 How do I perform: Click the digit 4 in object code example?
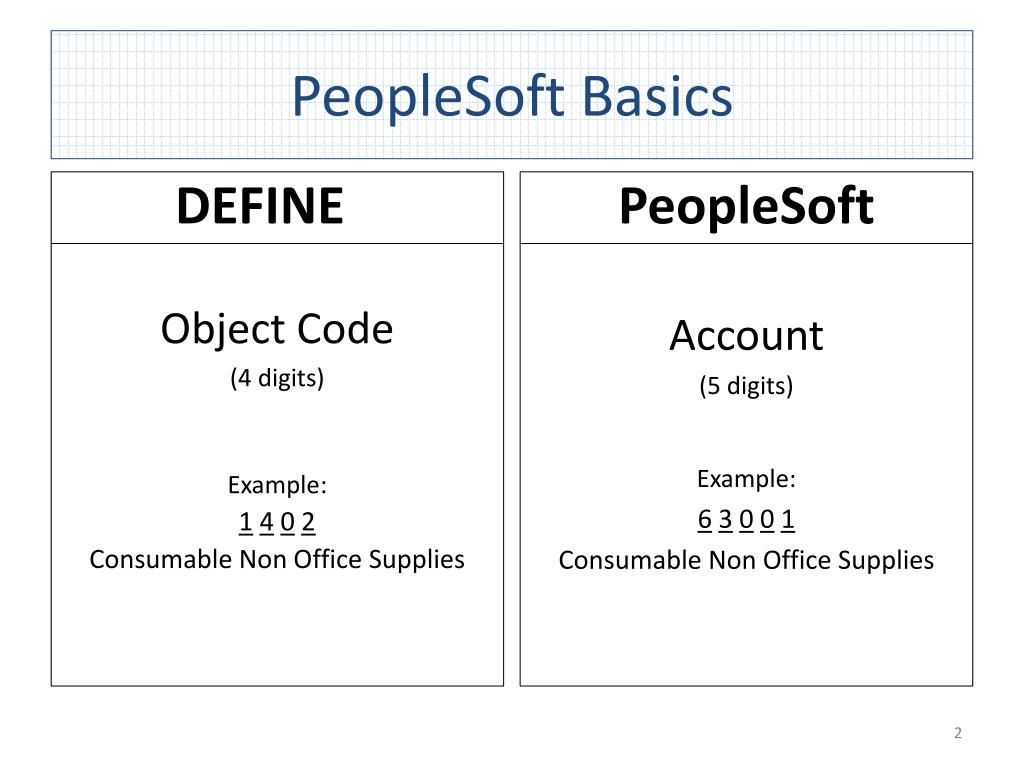tap(266, 522)
